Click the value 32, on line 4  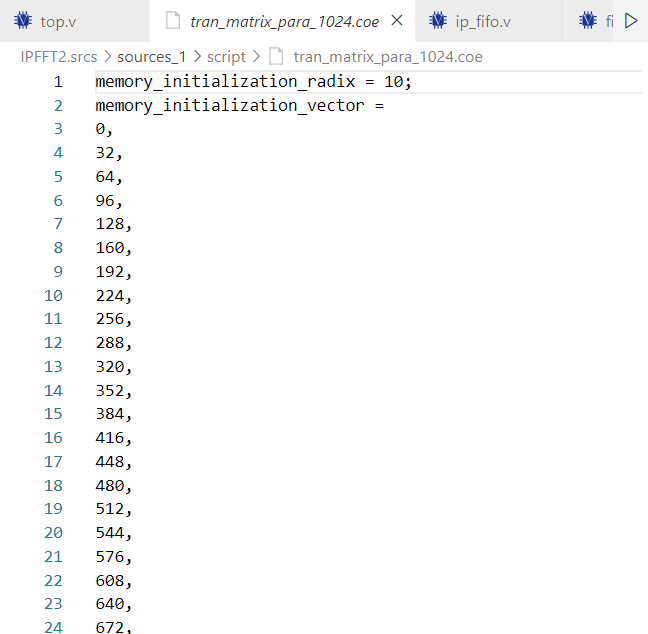pyautogui.click(x=109, y=153)
